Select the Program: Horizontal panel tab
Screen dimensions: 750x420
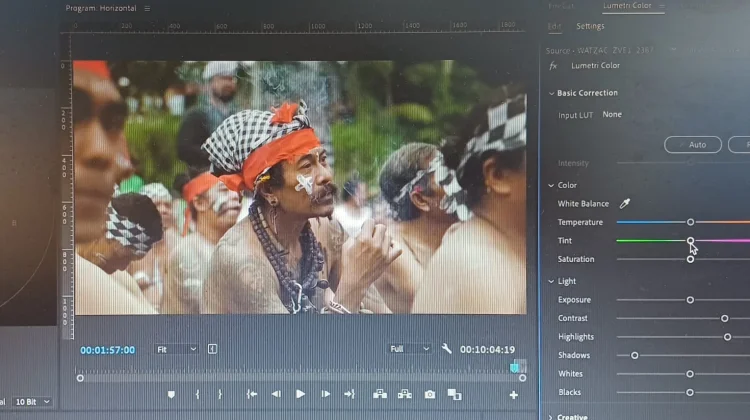101,8
